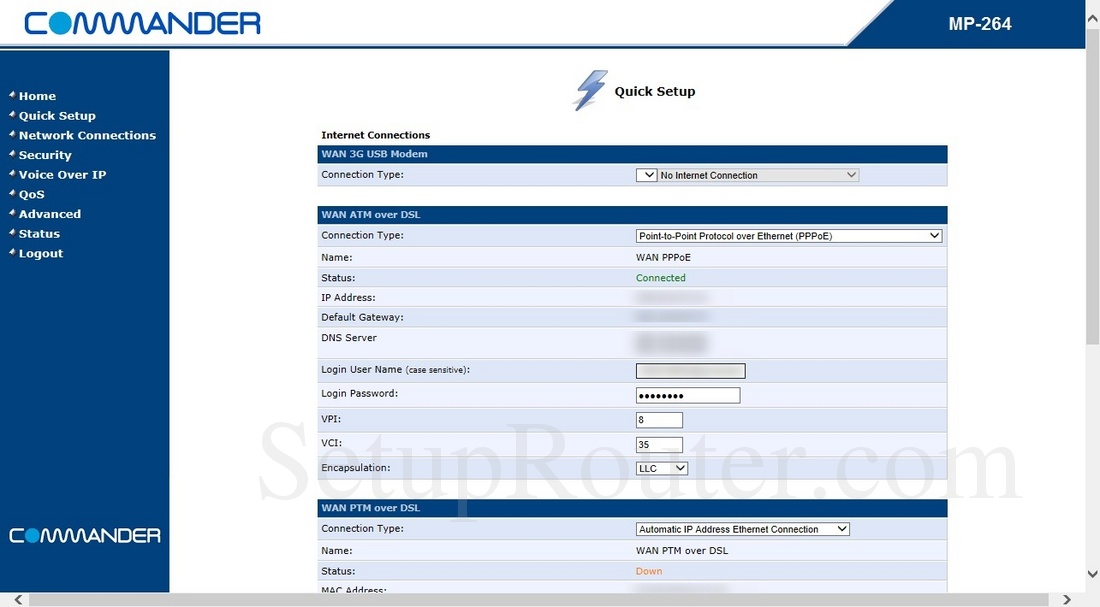Viewport: 1100px width, 607px height.
Task: Click the left arrow of the horizontal scrollbar
Action: pyautogui.click(x=16, y=597)
